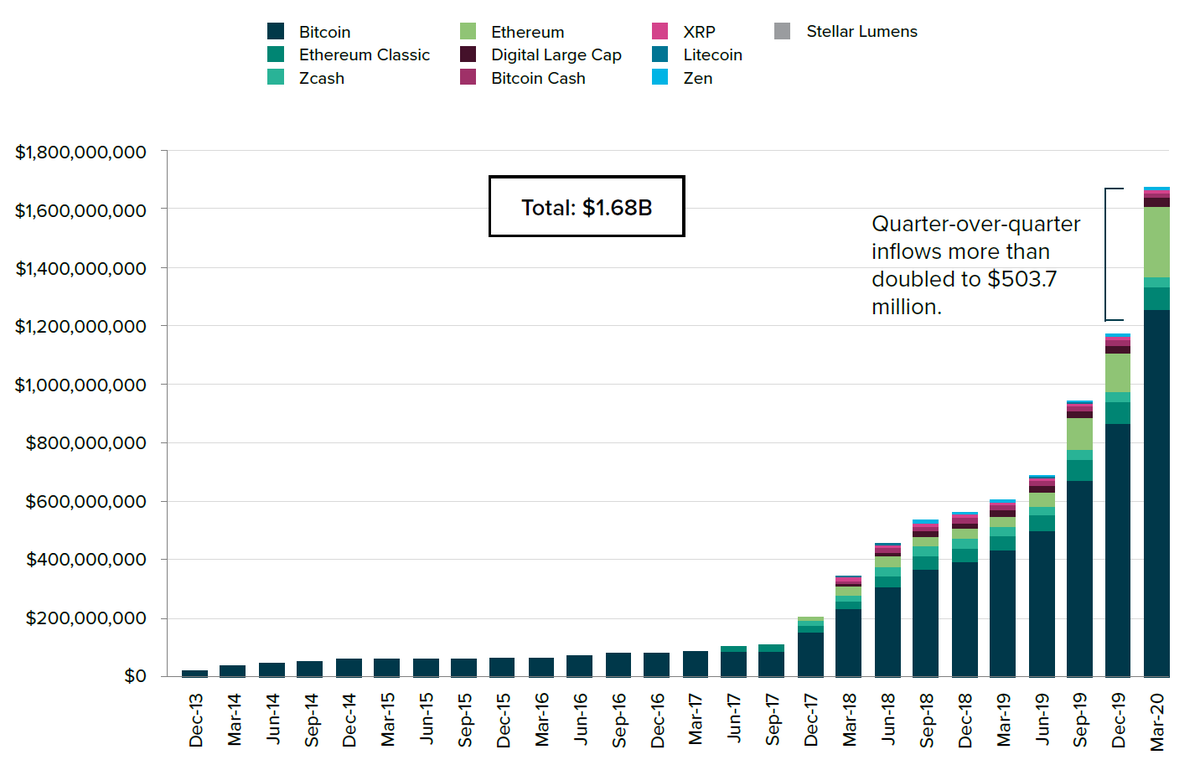Viewport: 1200px width, 765px height.
Task: Click the Sep-19 x-axis label
Action: coord(1081,719)
